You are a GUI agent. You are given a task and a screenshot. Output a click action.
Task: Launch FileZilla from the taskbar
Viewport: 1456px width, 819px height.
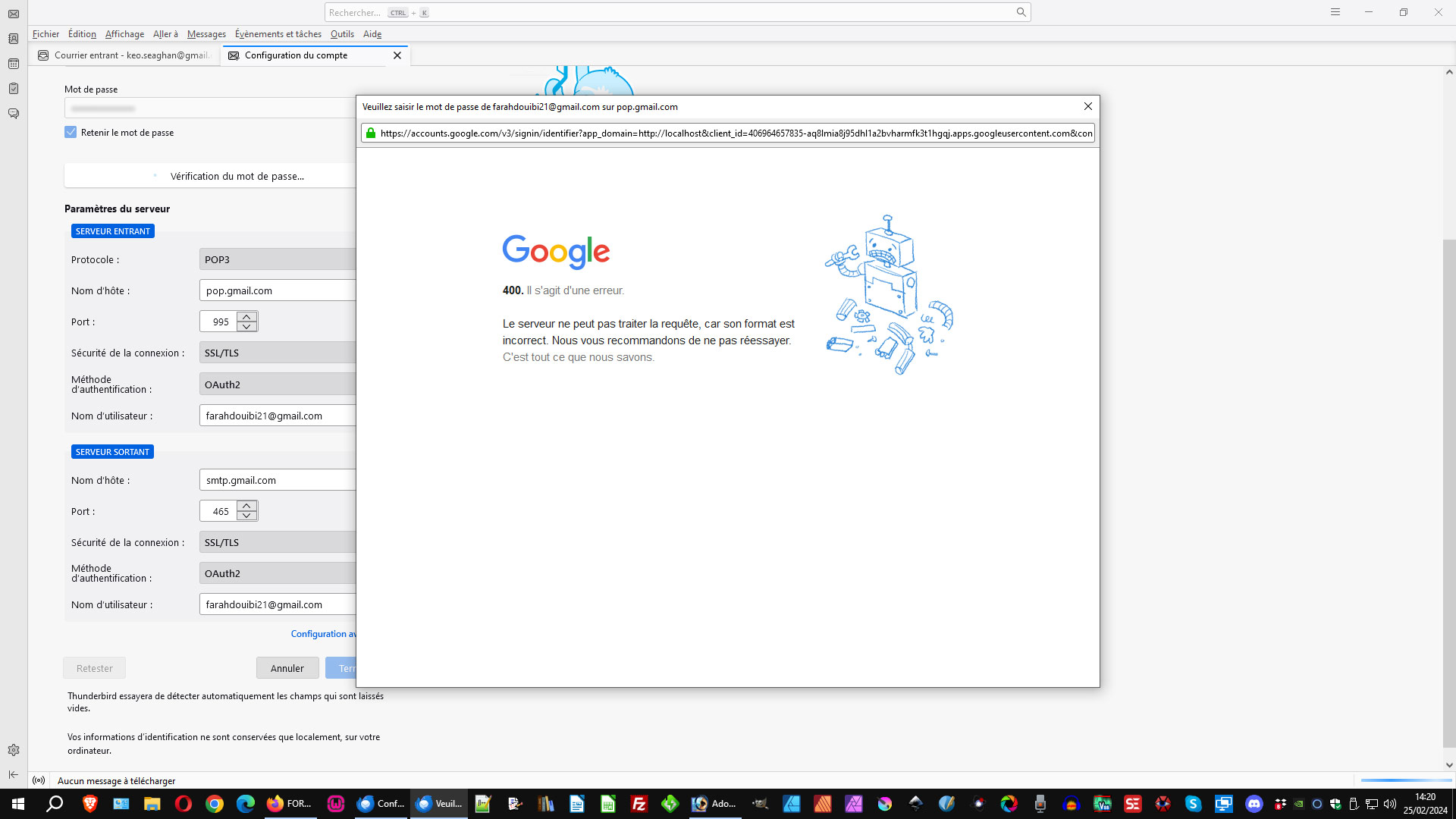[639, 804]
